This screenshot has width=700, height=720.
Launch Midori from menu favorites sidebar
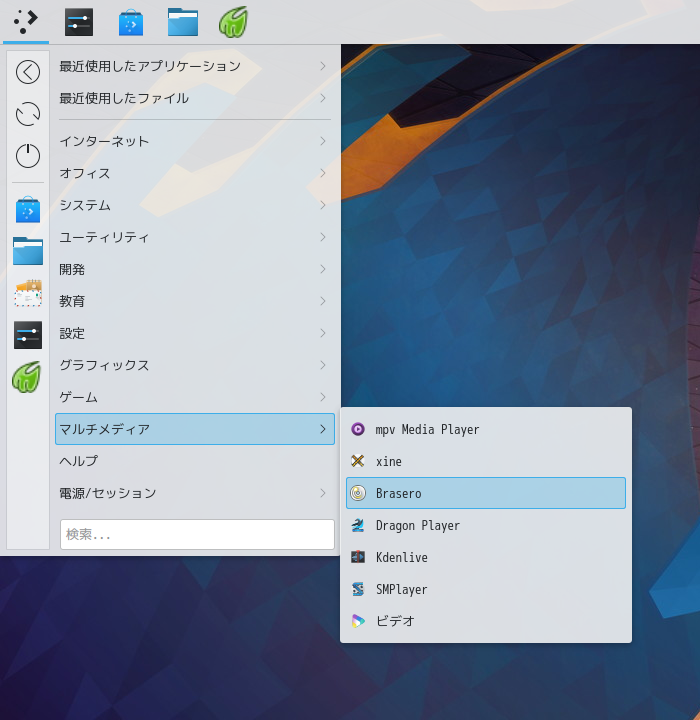pos(27,377)
